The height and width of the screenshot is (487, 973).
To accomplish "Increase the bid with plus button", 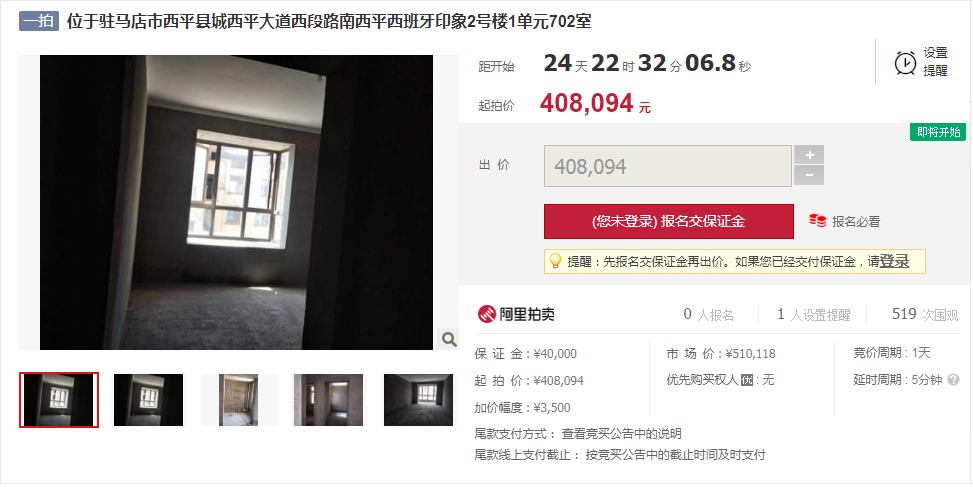I will tap(809, 154).
